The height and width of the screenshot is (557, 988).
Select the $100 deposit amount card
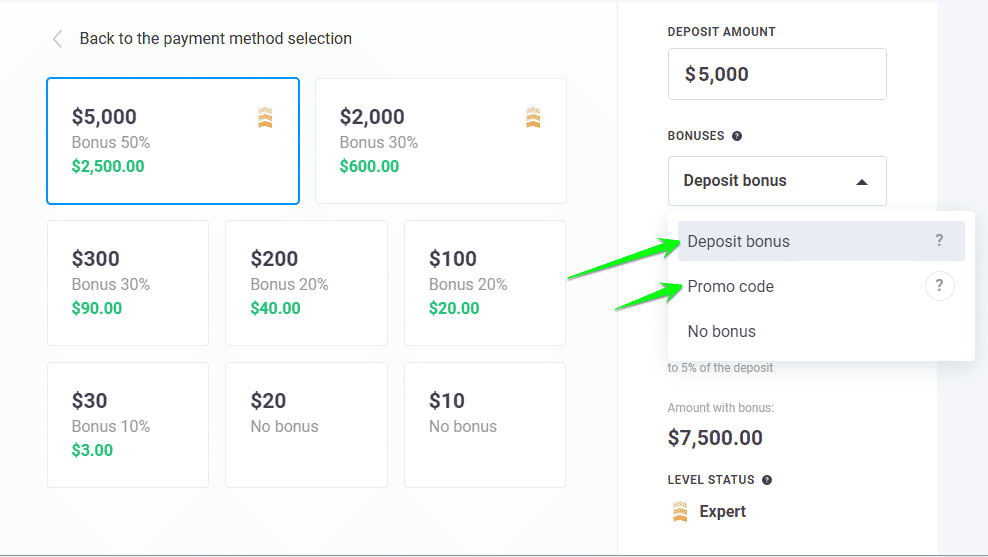click(x=484, y=283)
